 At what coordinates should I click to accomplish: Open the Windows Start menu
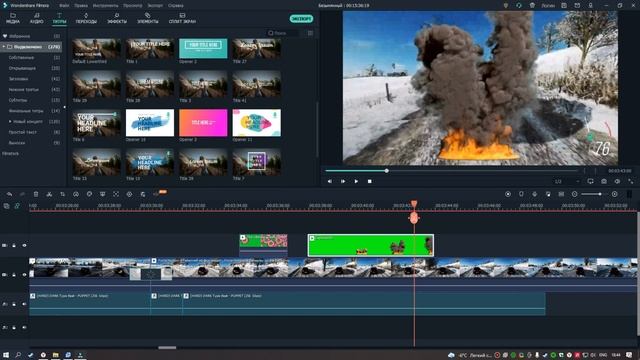(x=6, y=355)
